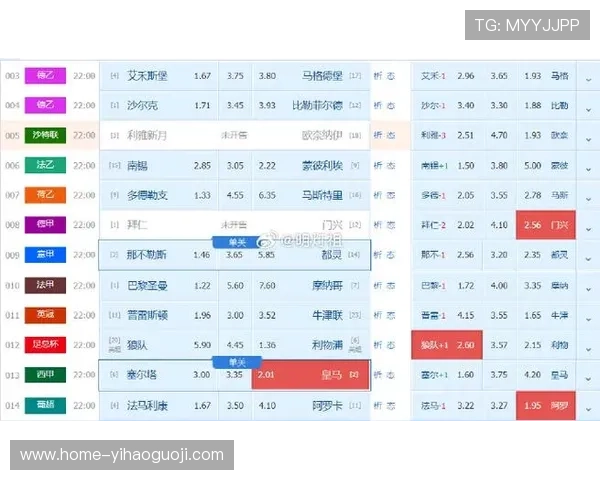Open team 马格德堡
Viewport: 600px width, 480px height.
click(x=322, y=76)
